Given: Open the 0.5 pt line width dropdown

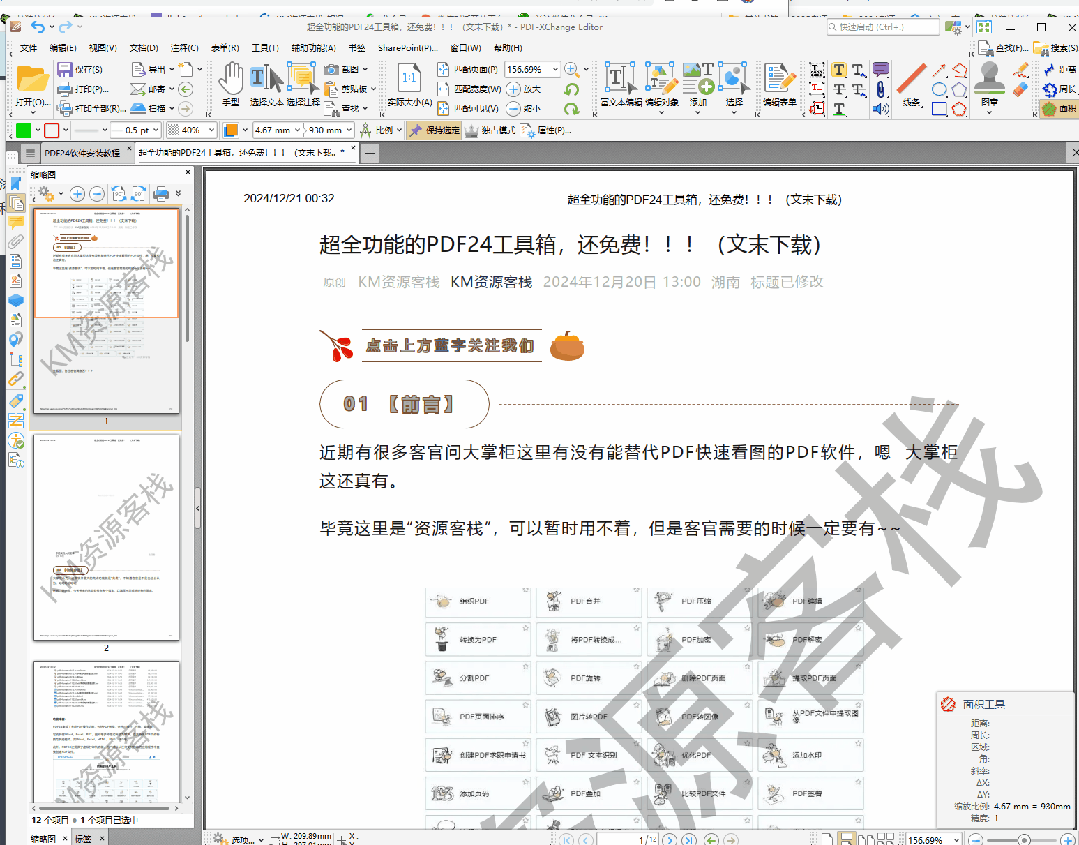Looking at the screenshot, I should click(156, 130).
